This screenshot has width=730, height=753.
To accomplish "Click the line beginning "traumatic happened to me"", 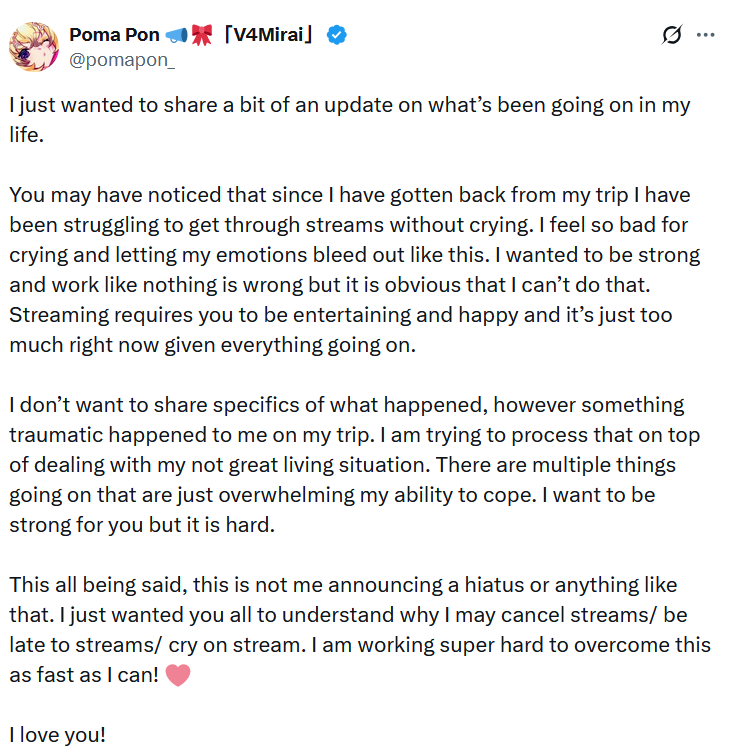I will click(x=354, y=435).
